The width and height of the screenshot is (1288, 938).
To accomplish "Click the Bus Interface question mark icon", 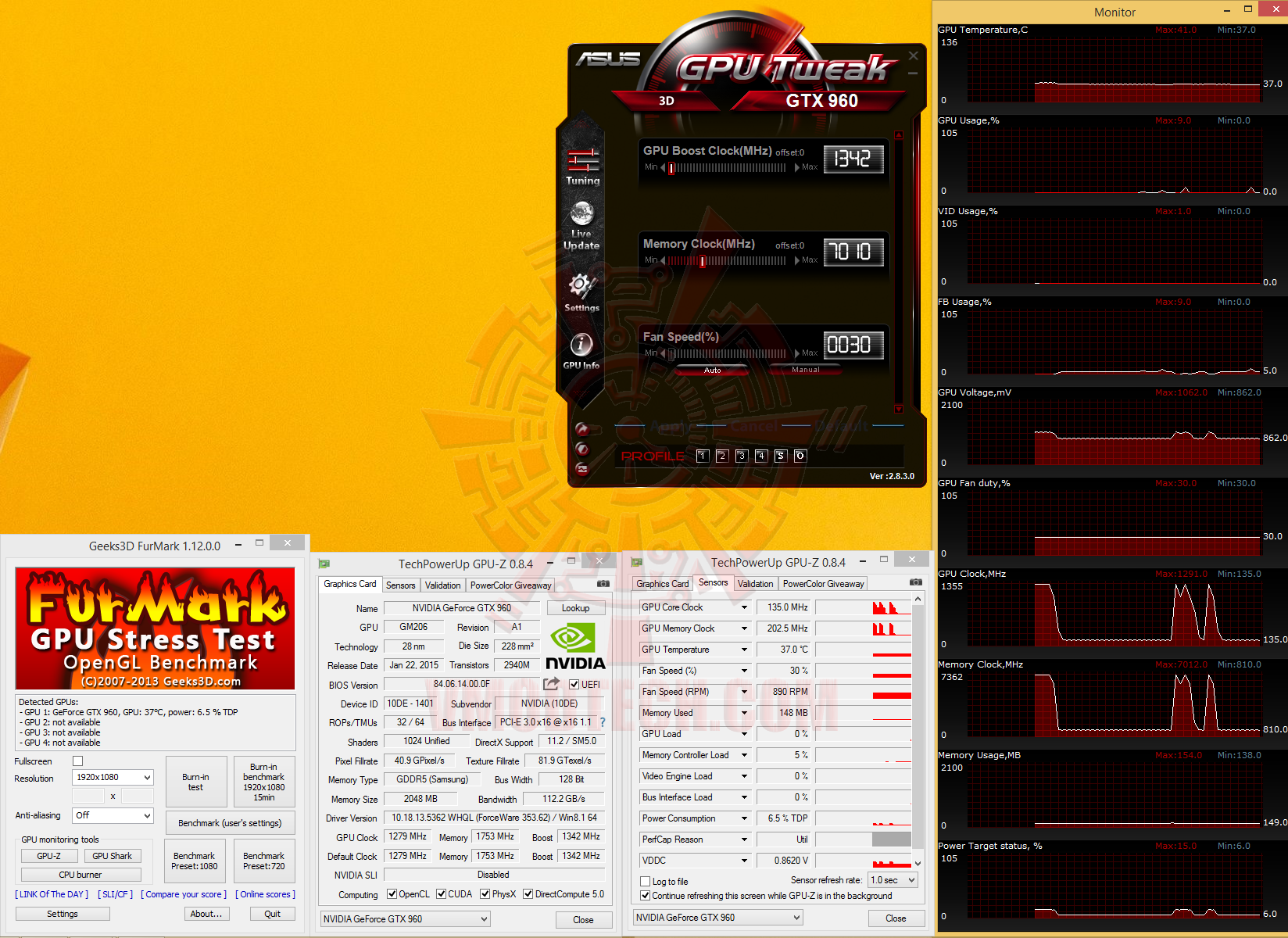I will coord(603,722).
